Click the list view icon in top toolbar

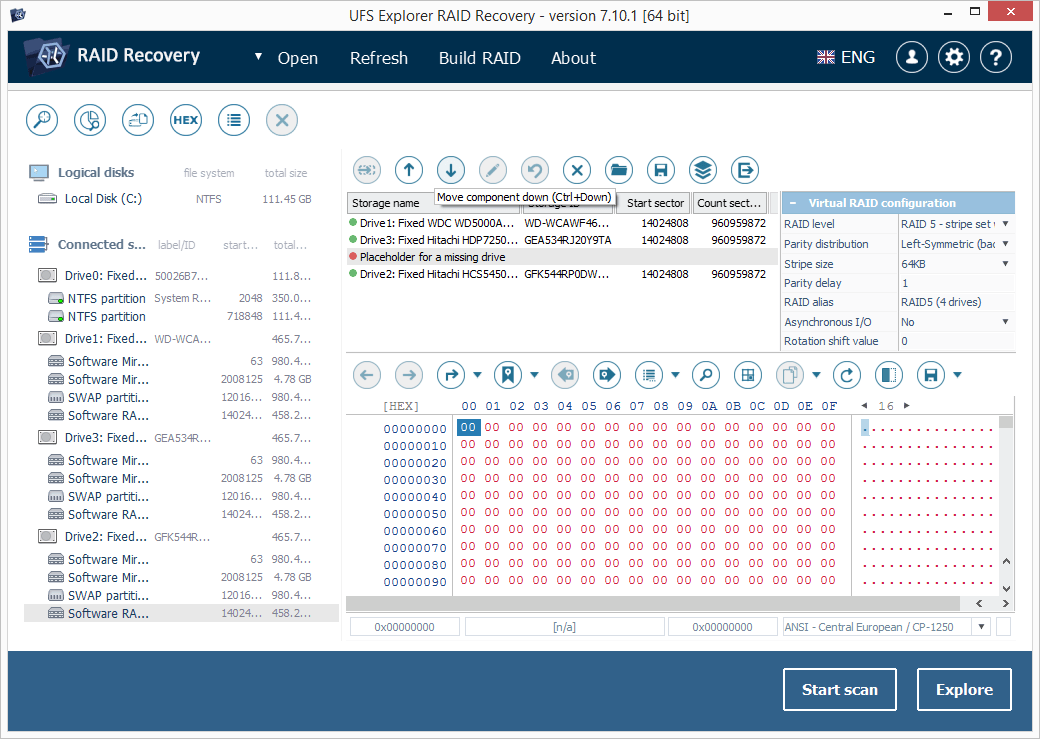[233, 120]
